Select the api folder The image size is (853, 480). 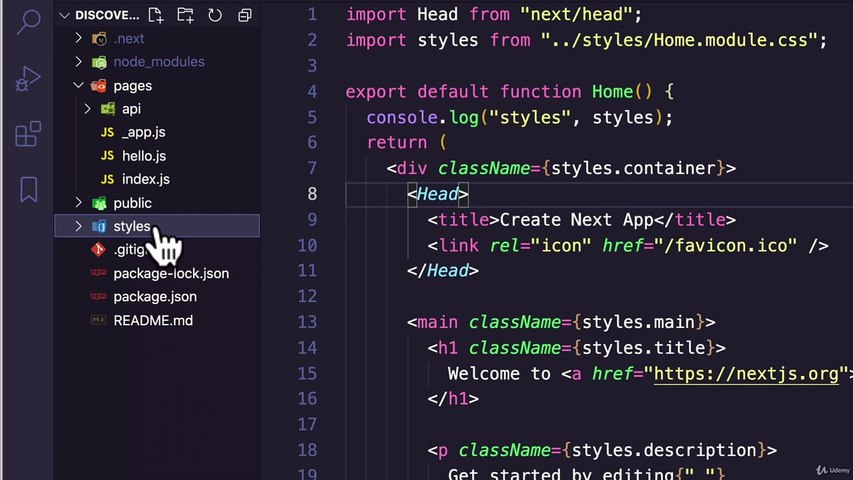131,109
